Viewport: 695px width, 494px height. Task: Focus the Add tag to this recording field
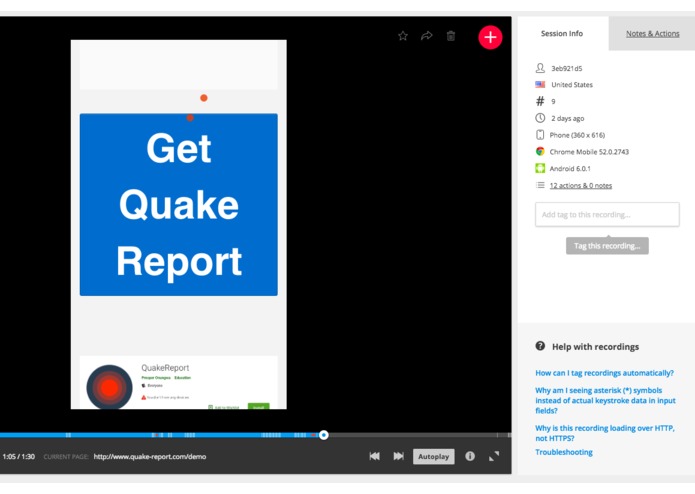point(607,214)
